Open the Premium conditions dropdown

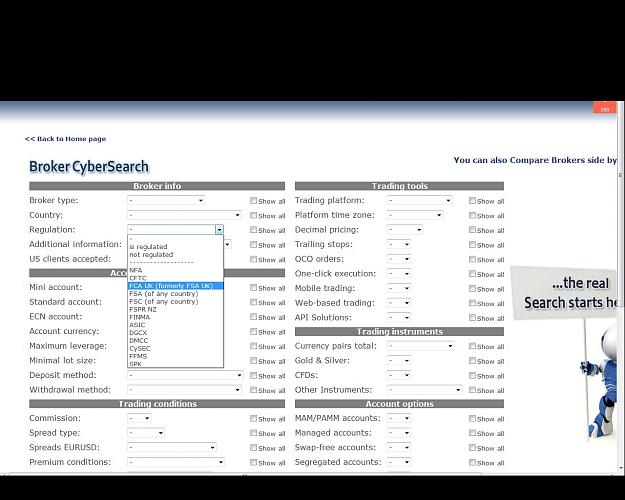176,462
